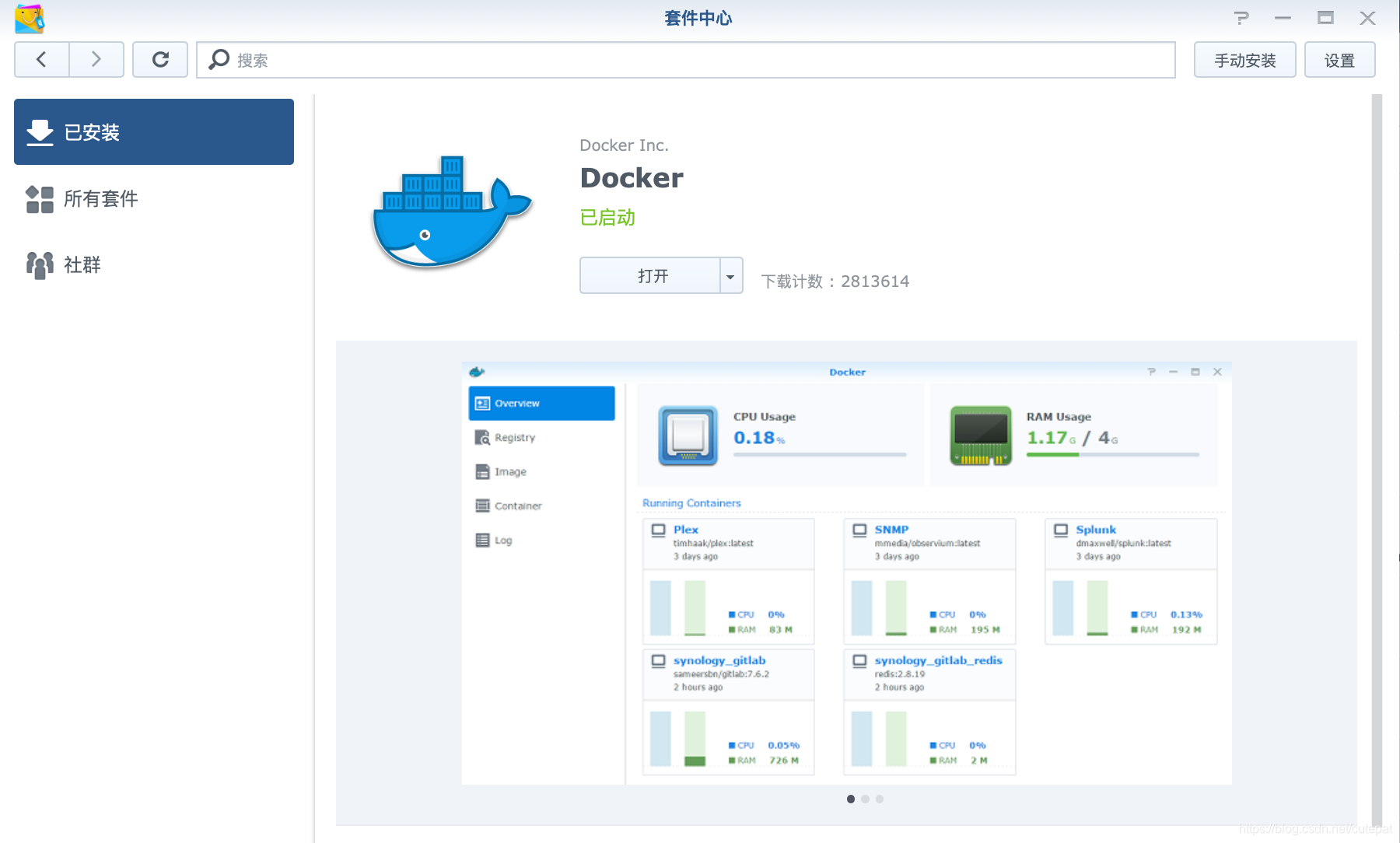The height and width of the screenshot is (843, 1400).
Task: Click the CPU usage progress bar in preview
Action: (x=820, y=454)
